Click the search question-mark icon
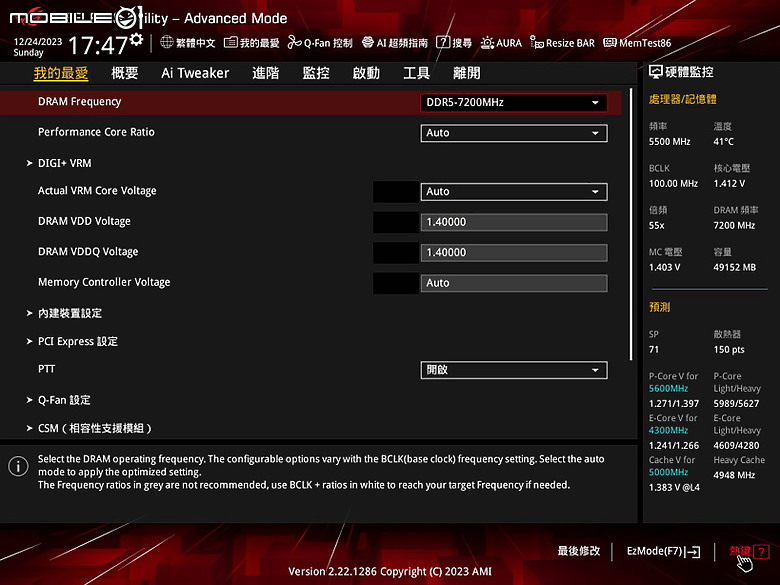The width and height of the screenshot is (780, 585). (443, 42)
